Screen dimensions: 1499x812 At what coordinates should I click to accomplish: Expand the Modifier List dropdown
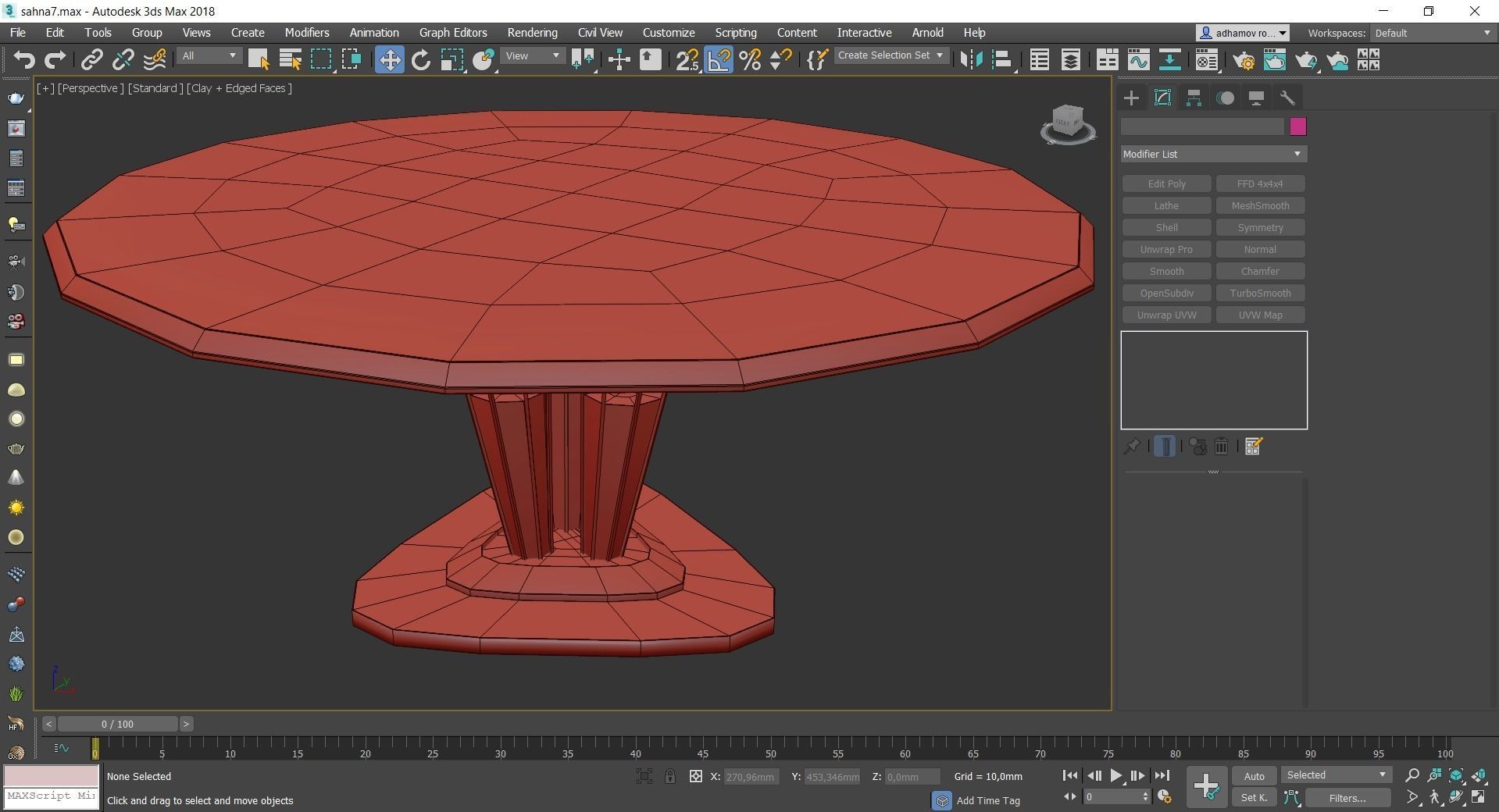point(1213,154)
